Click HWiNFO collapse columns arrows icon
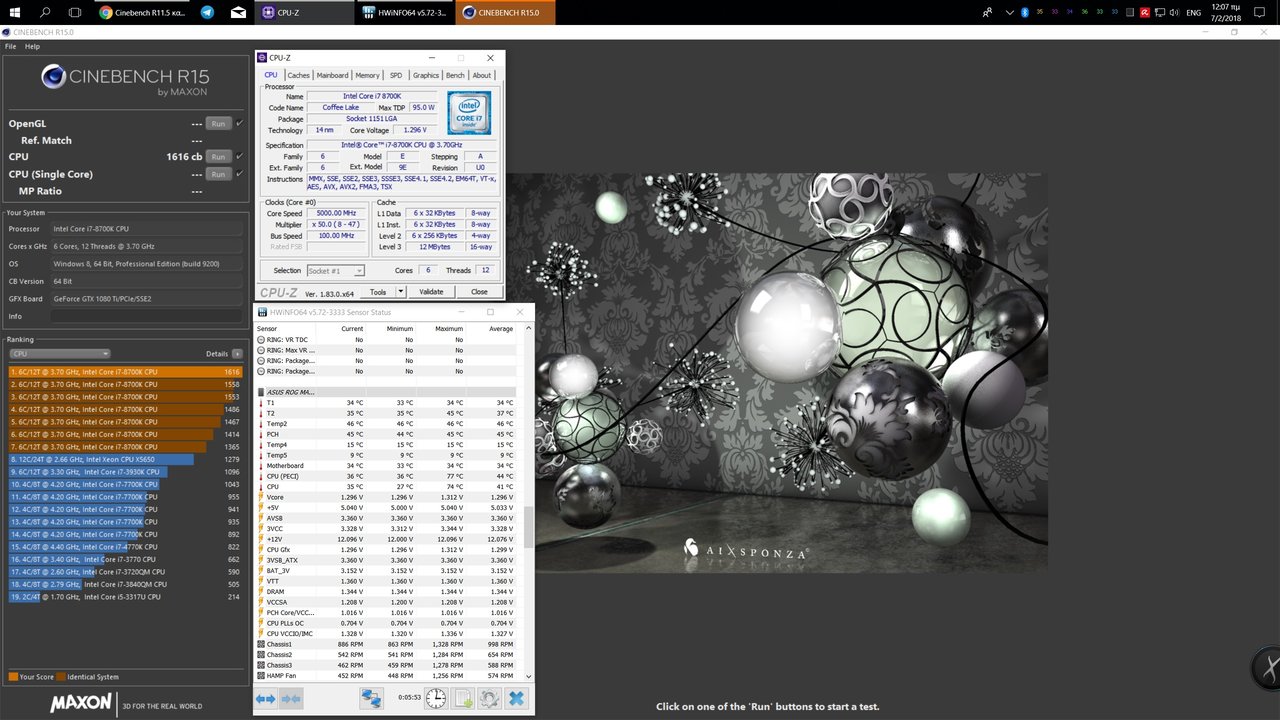The image size is (1280, 720). (291, 699)
